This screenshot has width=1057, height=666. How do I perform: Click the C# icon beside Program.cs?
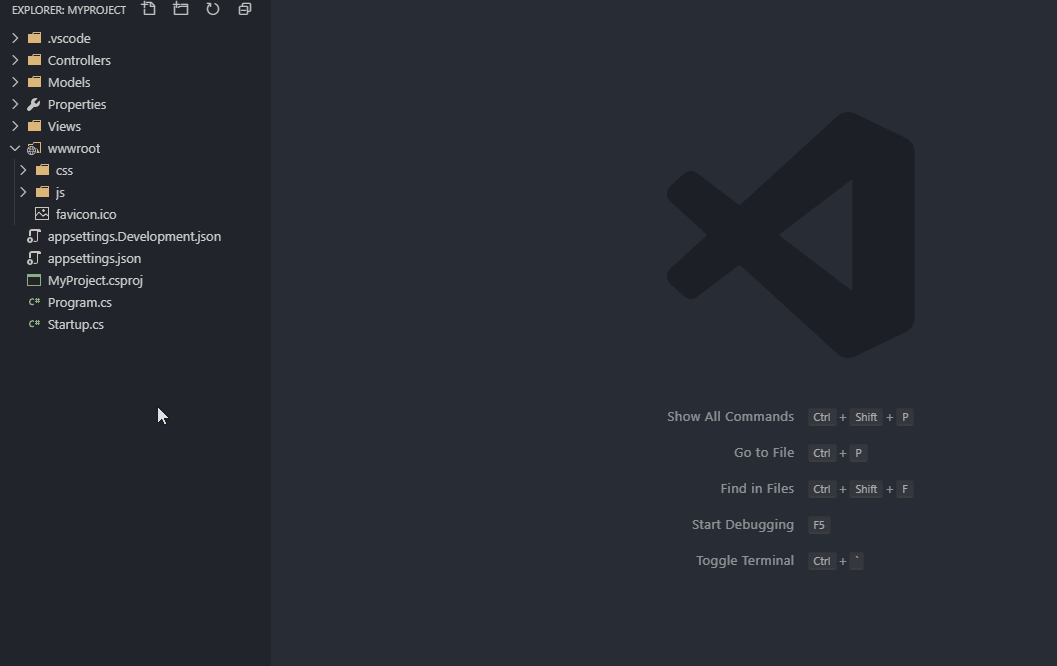point(34,303)
